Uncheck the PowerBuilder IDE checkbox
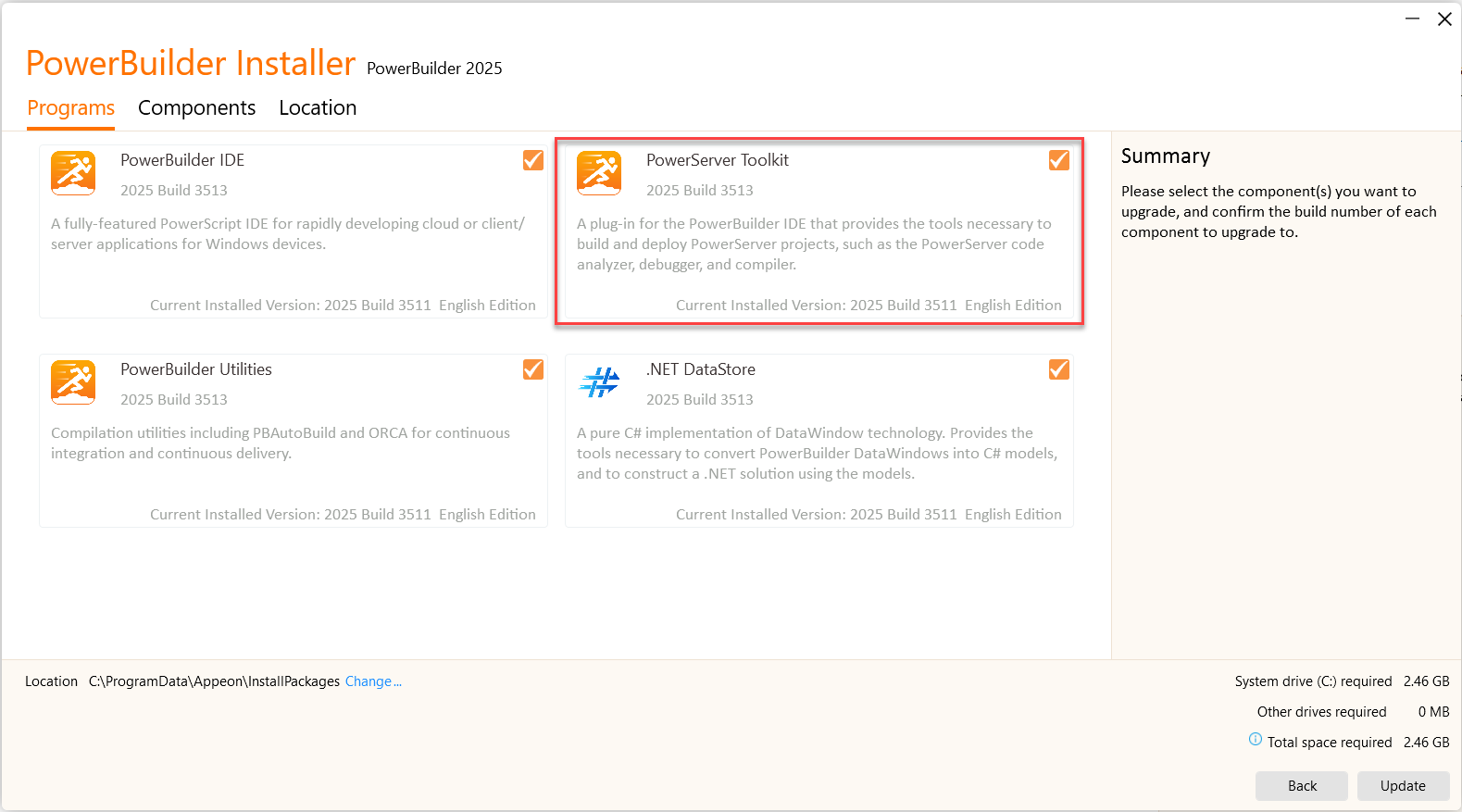The image size is (1462, 812). [533, 160]
